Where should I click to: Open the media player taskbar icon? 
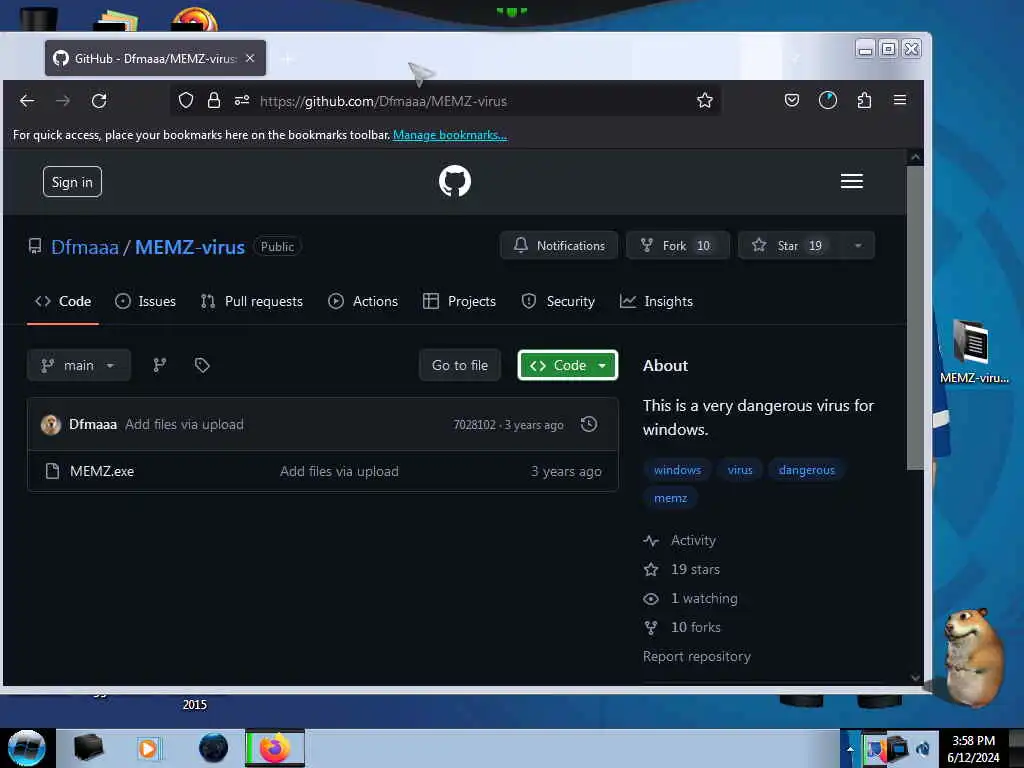pos(148,748)
